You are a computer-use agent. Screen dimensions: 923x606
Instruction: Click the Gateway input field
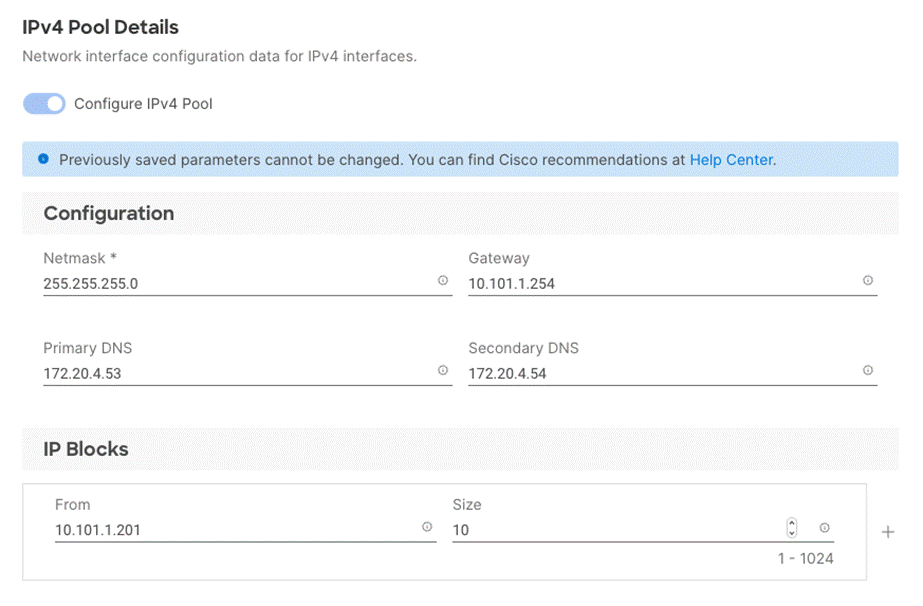[662, 283]
